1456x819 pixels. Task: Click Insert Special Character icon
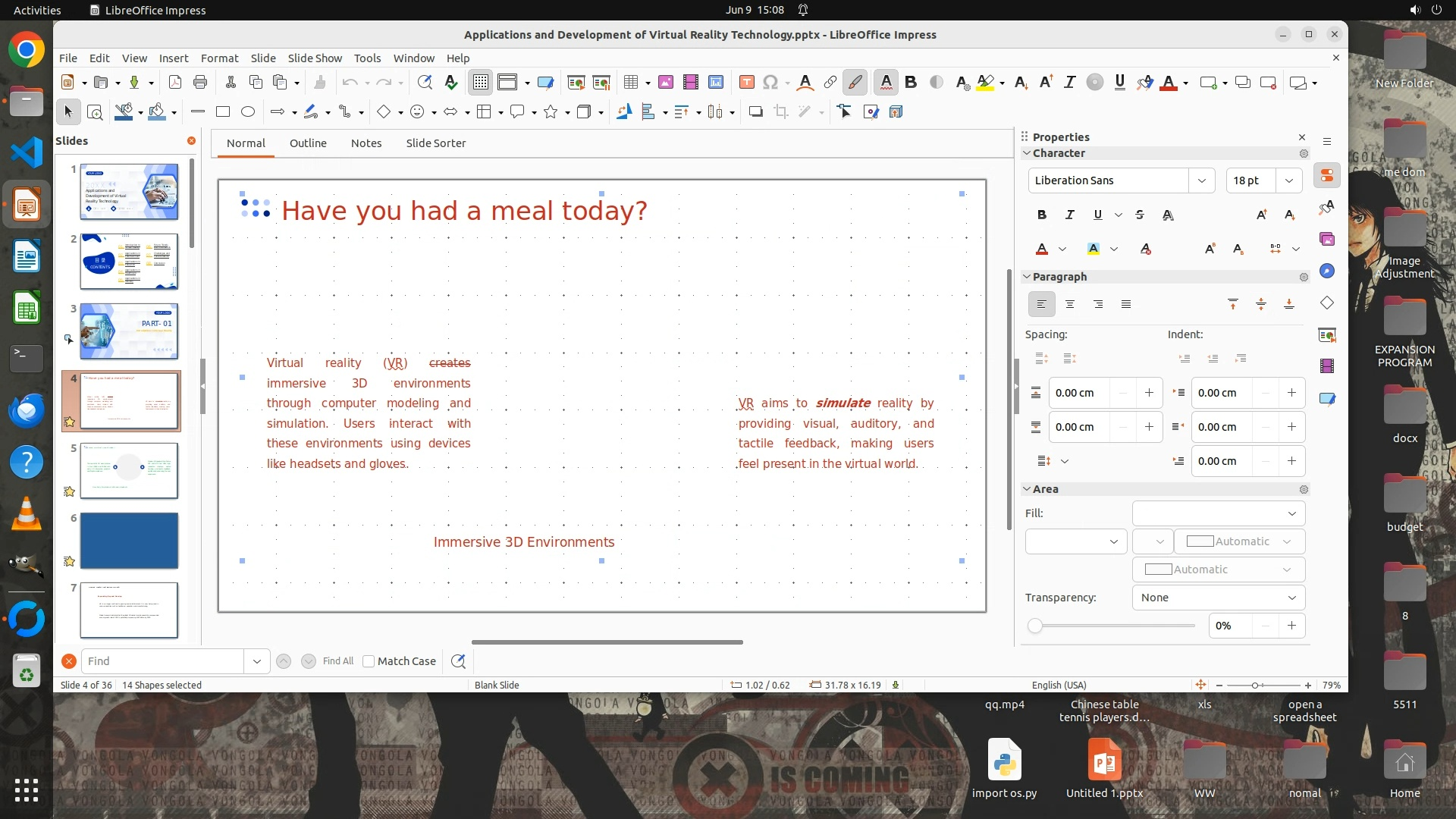770,83
